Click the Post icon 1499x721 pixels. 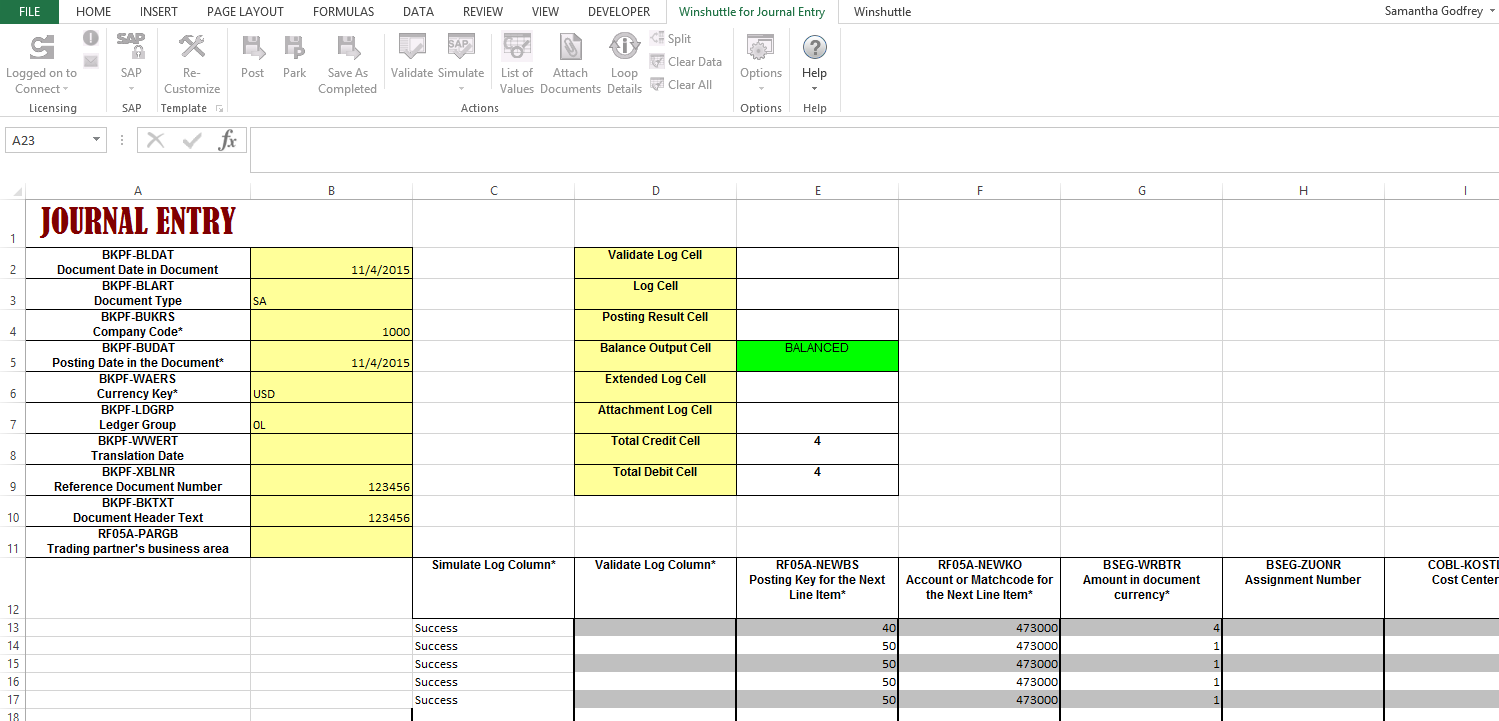pyautogui.click(x=253, y=46)
